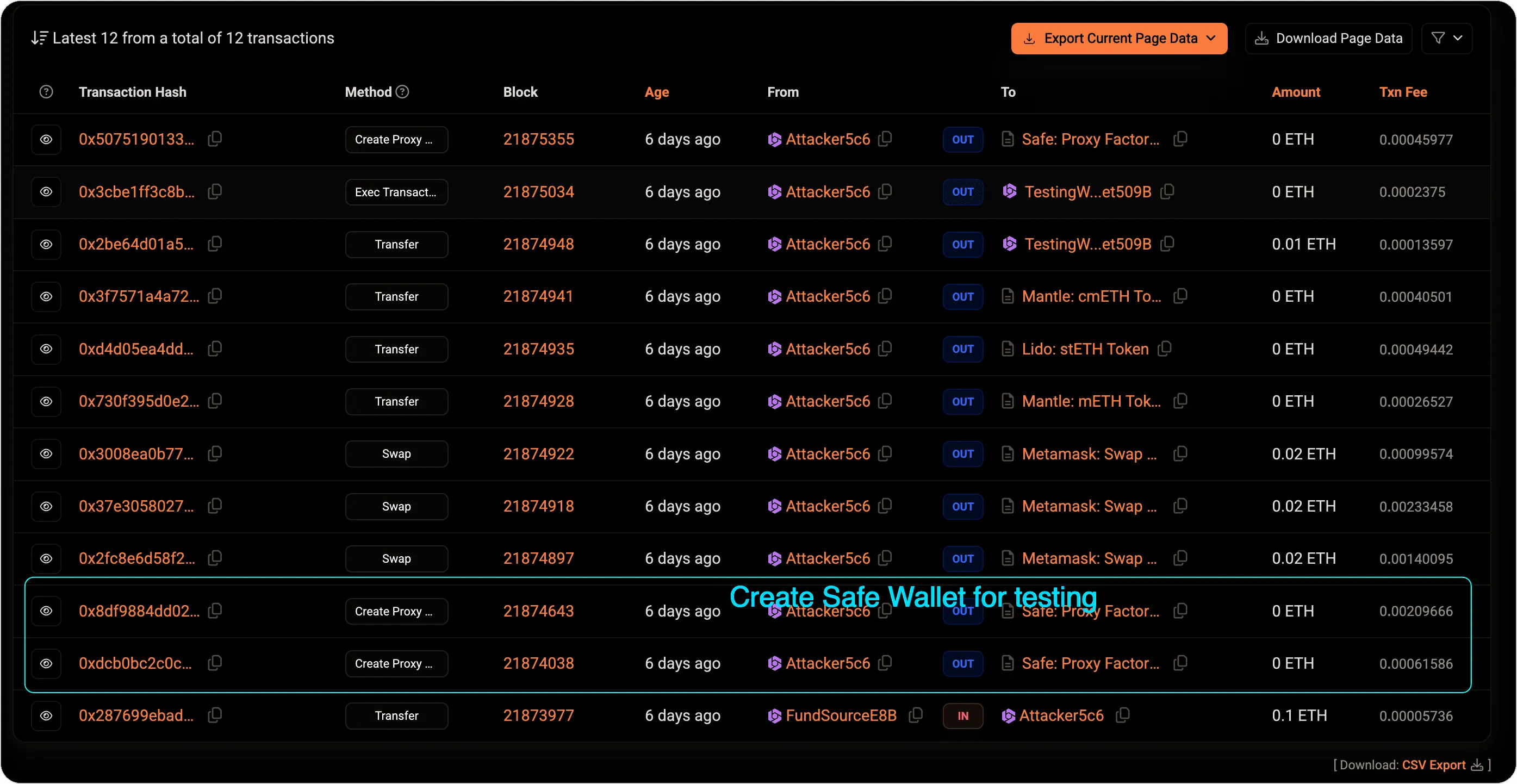Copy transaction hash 0x3f7571a4a72

coord(215,296)
